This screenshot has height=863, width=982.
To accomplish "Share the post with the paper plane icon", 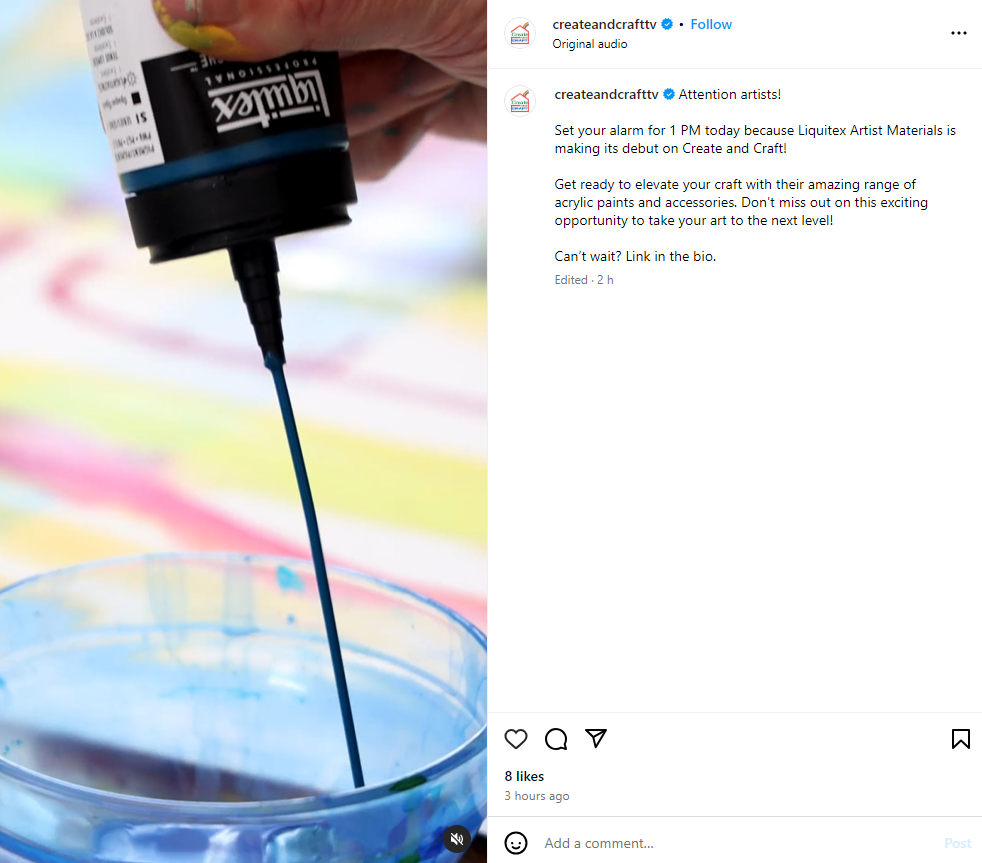I will 596,738.
